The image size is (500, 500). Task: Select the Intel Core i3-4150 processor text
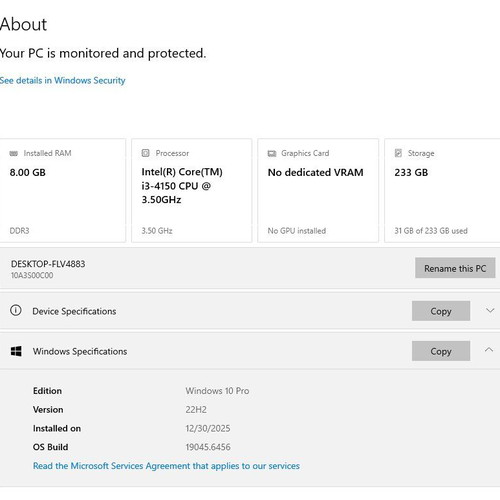coord(182,186)
